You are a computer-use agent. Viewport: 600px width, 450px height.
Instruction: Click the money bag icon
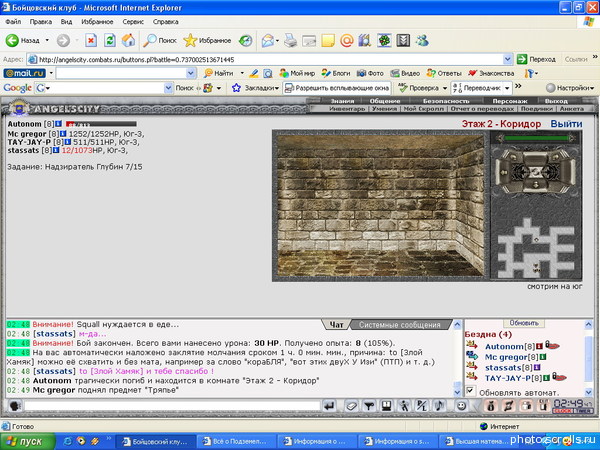pyautogui.click(x=491, y=406)
